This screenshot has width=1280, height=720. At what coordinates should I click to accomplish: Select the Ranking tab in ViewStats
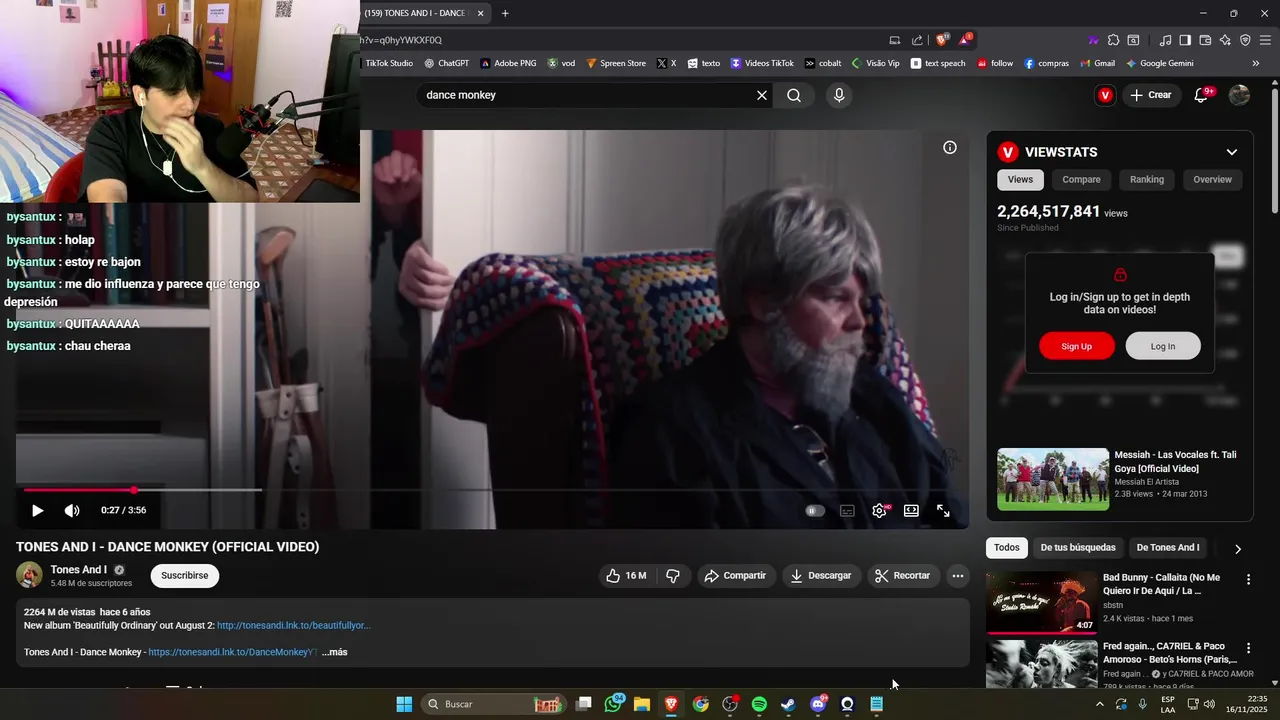click(1147, 180)
